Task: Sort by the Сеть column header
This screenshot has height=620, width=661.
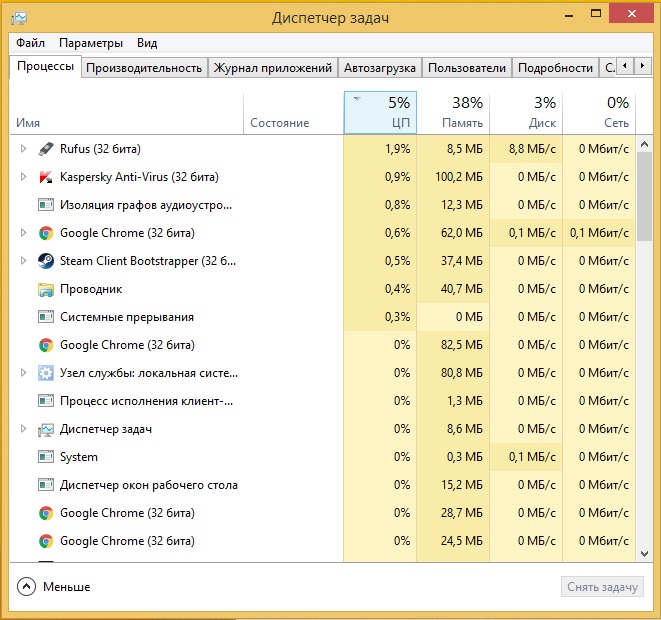Action: [x=599, y=113]
